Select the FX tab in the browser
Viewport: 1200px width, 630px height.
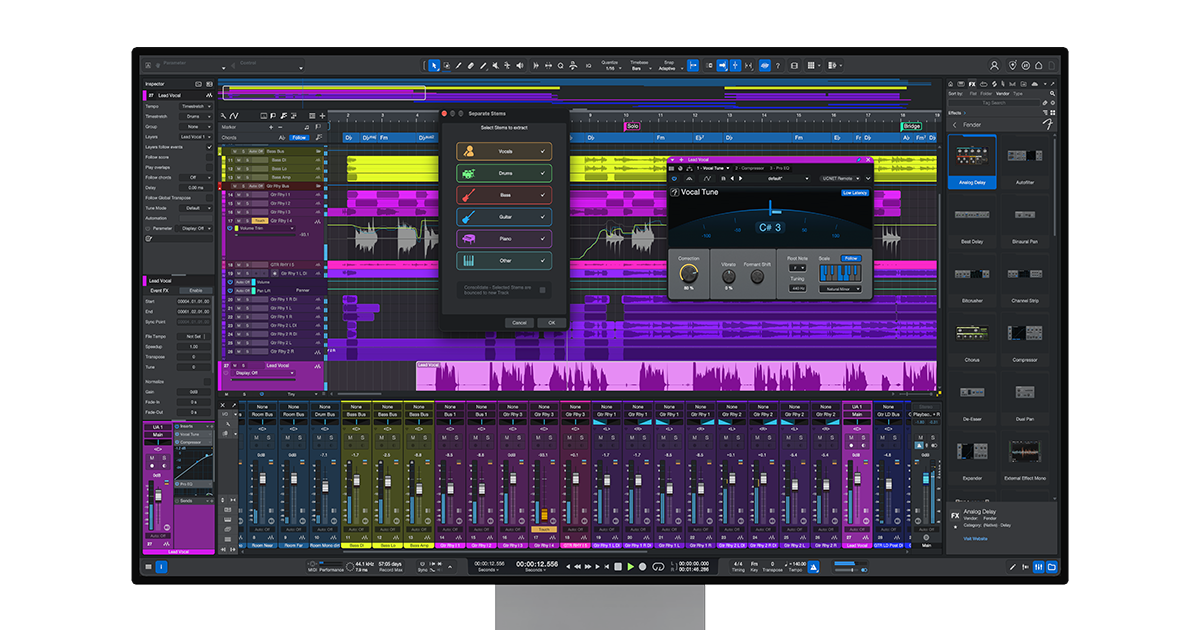[972, 84]
